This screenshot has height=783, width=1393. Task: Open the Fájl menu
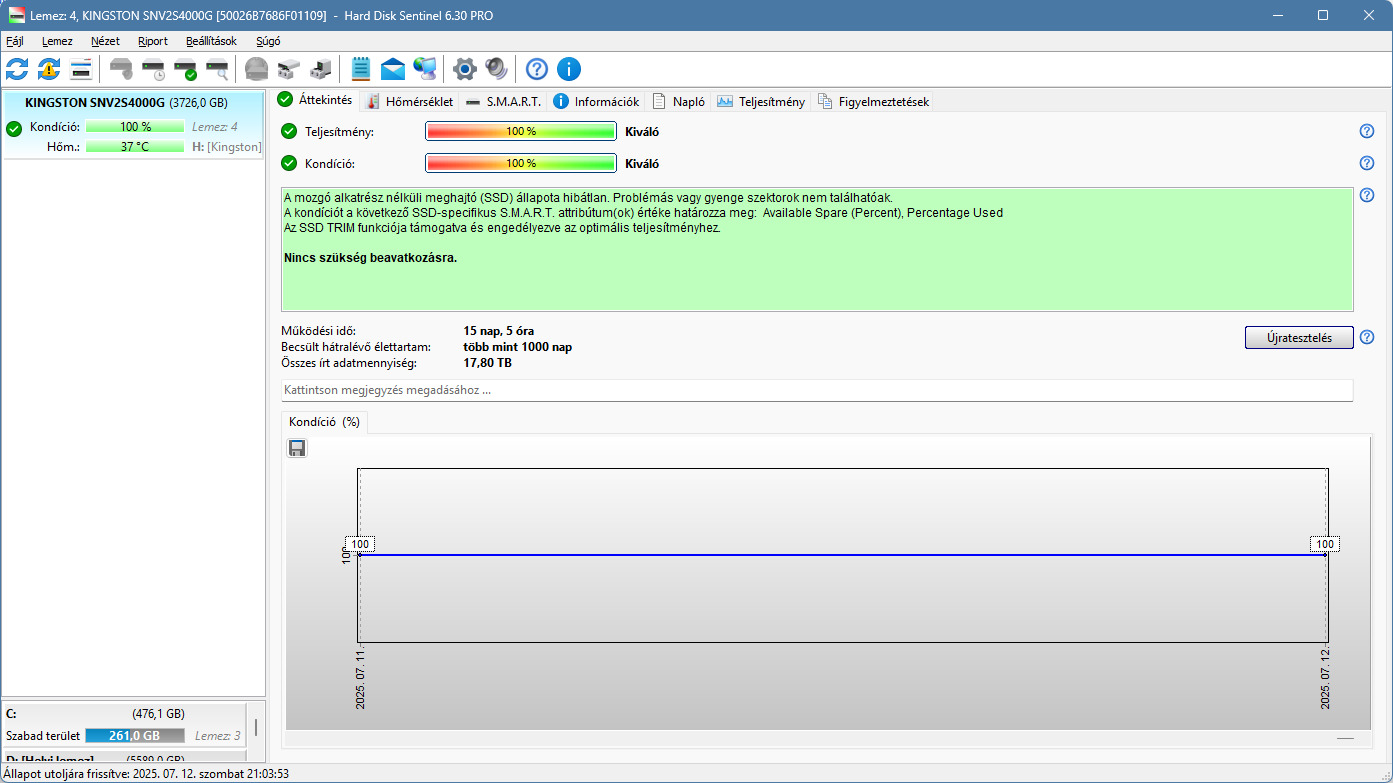pyautogui.click(x=15, y=41)
